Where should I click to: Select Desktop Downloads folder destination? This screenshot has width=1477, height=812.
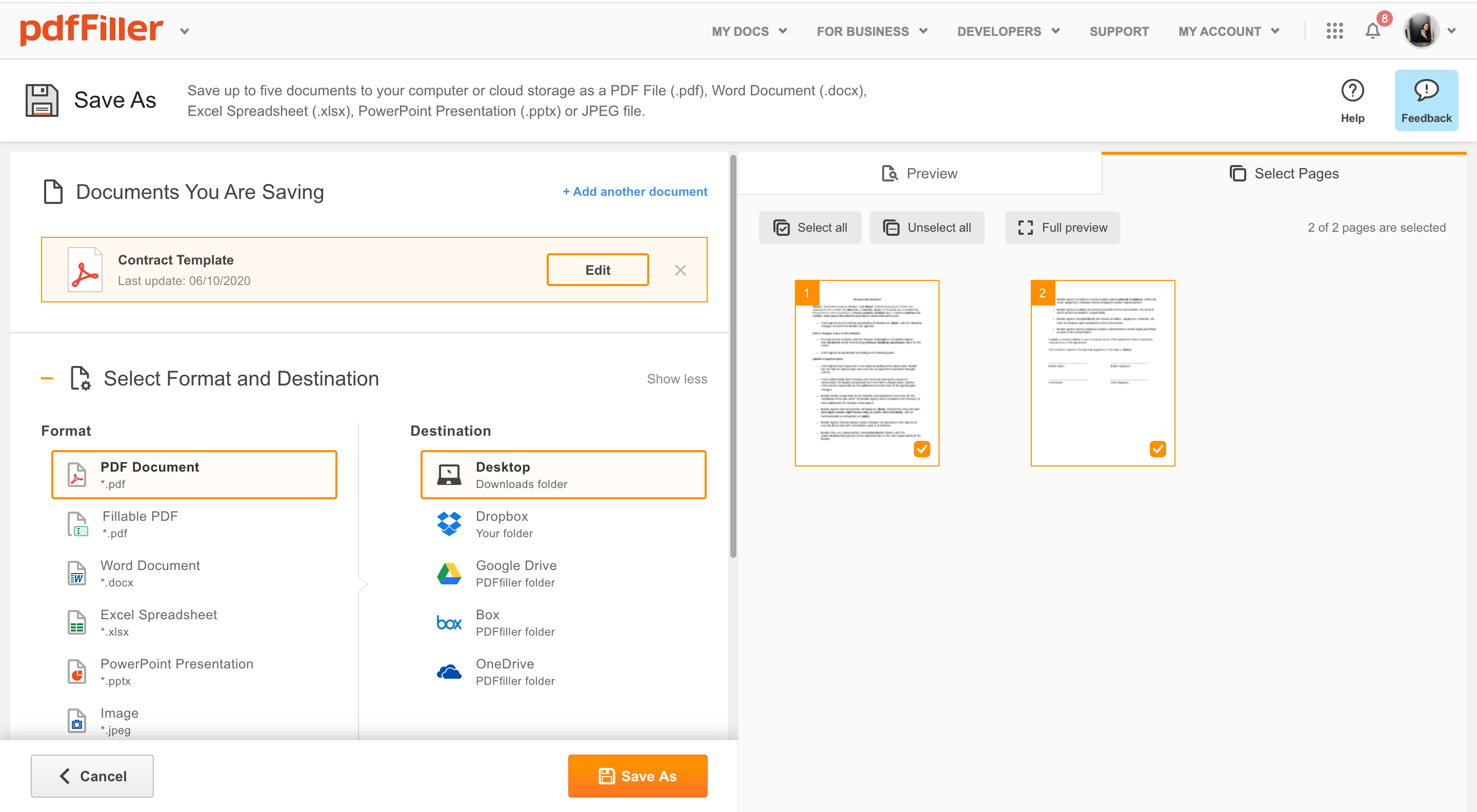coord(563,475)
